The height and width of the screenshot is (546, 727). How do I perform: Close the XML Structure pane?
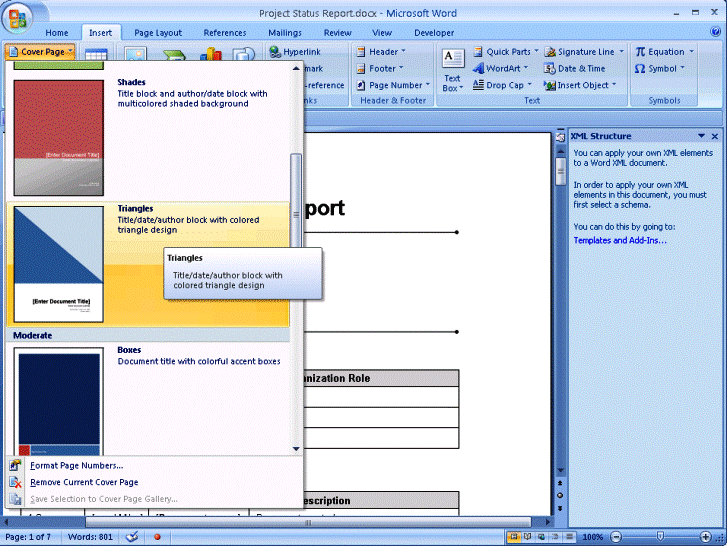[x=714, y=136]
